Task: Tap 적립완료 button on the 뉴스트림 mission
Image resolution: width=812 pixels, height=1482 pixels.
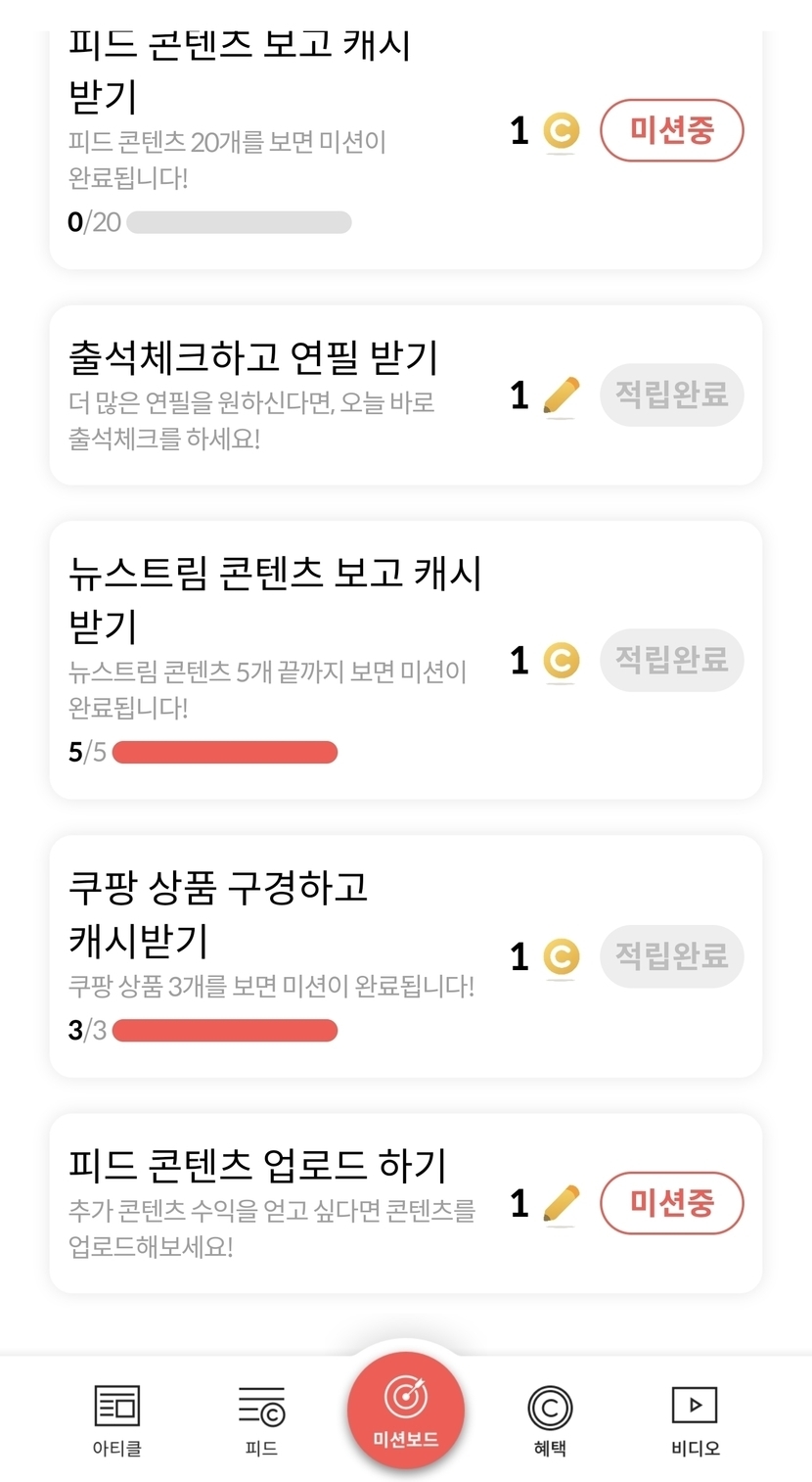Action: pos(671,660)
